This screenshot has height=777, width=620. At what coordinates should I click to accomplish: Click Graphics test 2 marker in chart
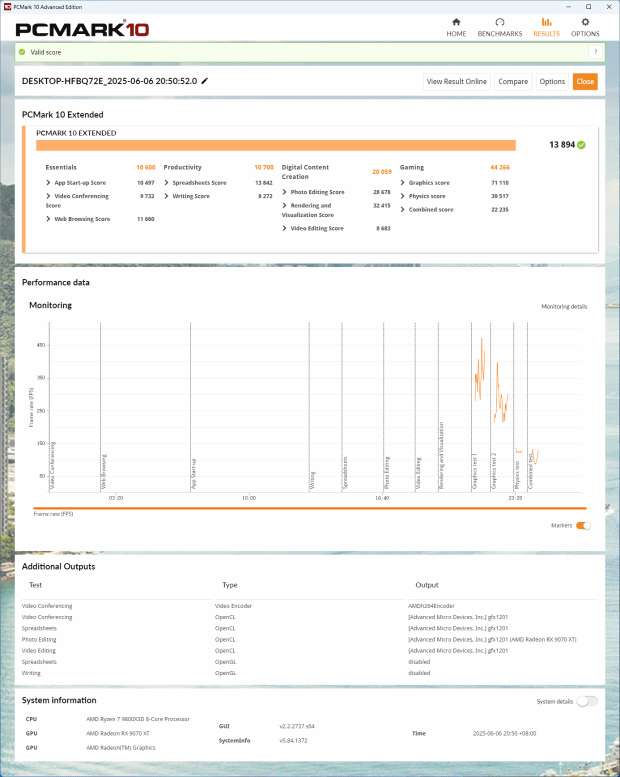click(x=494, y=471)
